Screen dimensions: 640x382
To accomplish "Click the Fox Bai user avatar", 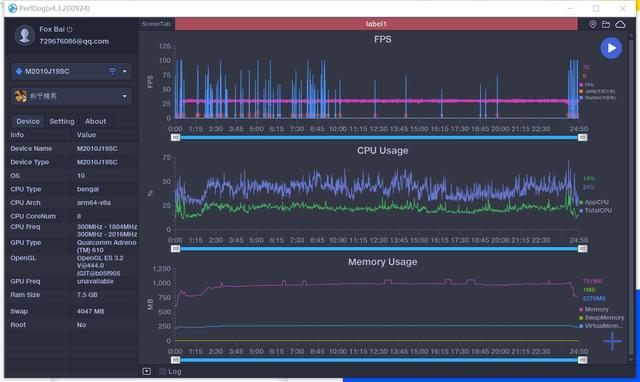I will (24, 35).
